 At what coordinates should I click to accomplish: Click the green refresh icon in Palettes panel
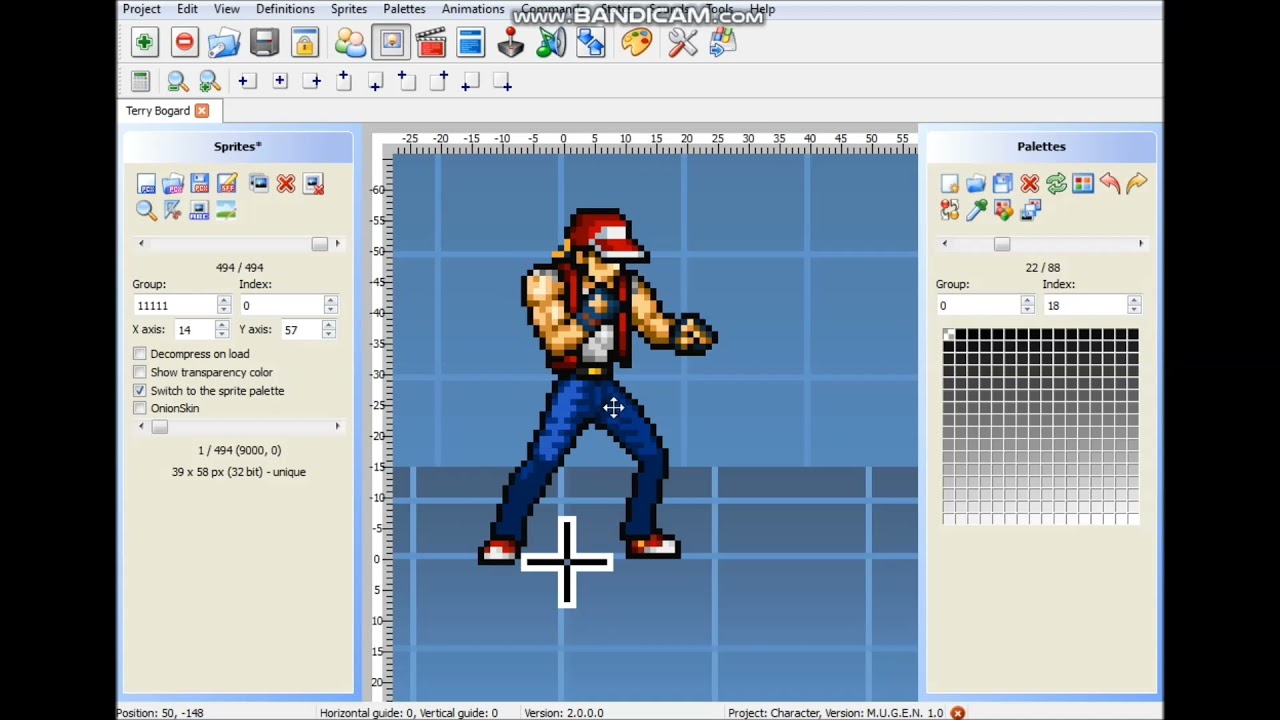[1056, 184]
